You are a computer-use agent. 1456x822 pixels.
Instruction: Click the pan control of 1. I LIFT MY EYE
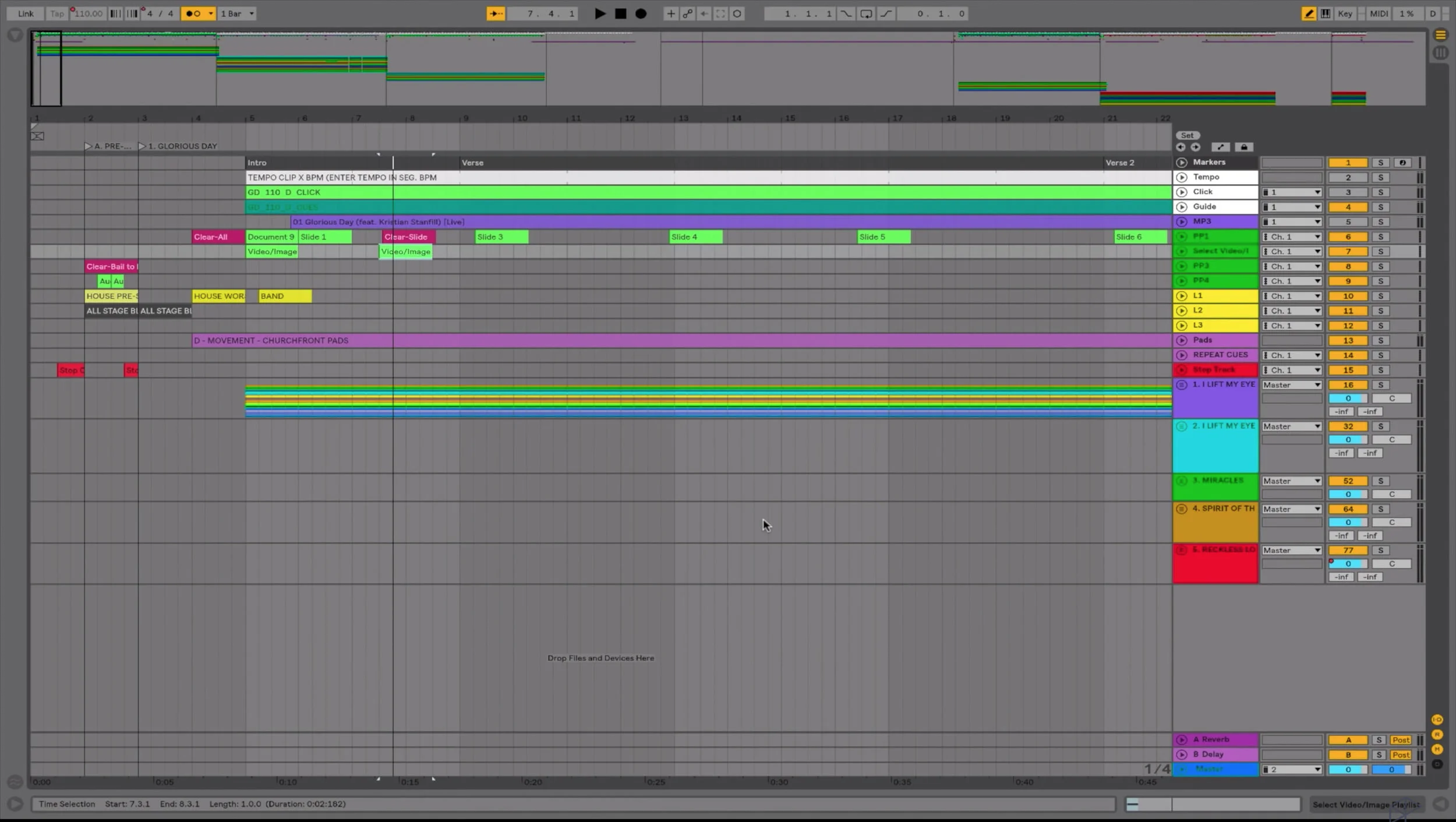tap(1391, 398)
